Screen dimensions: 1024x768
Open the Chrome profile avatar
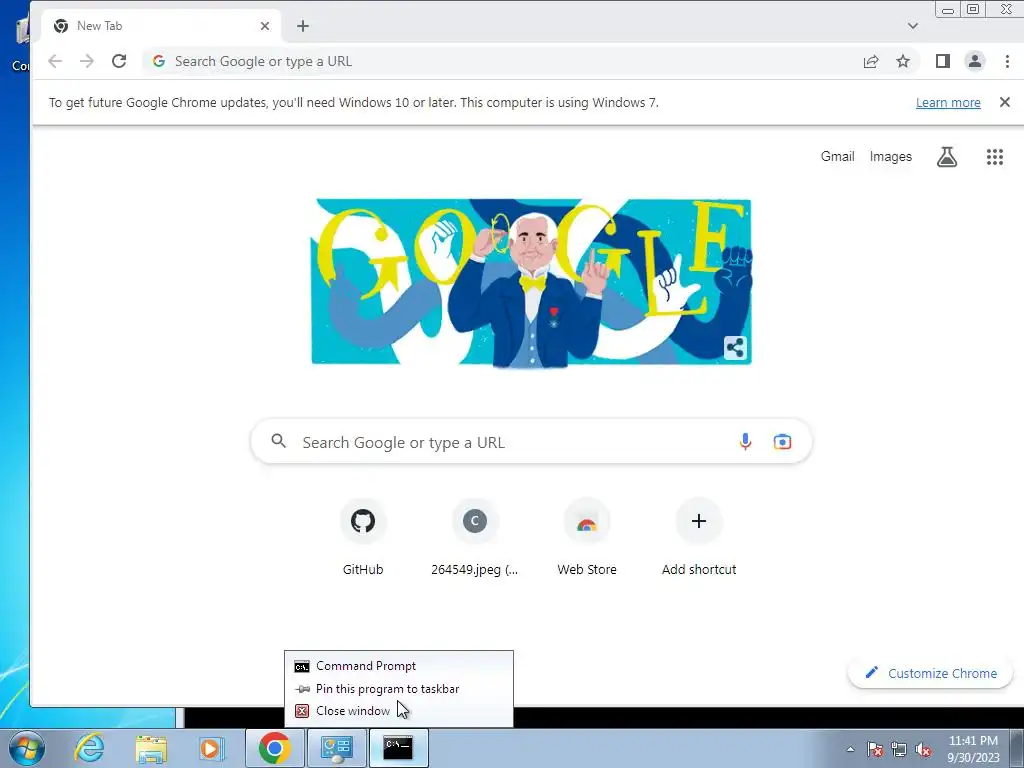pos(974,61)
